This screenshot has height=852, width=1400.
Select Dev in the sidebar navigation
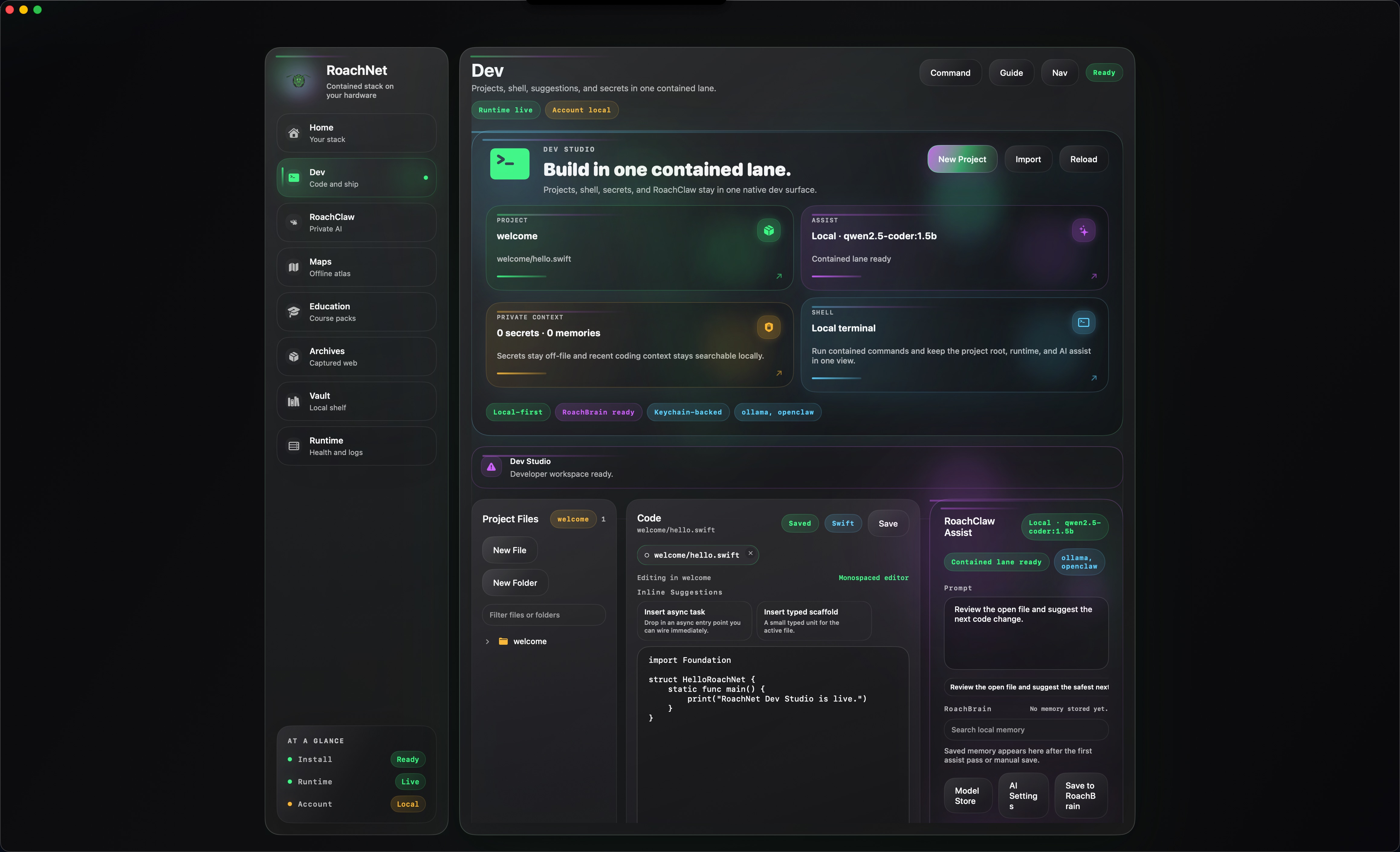pyautogui.click(x=356, y=177)
